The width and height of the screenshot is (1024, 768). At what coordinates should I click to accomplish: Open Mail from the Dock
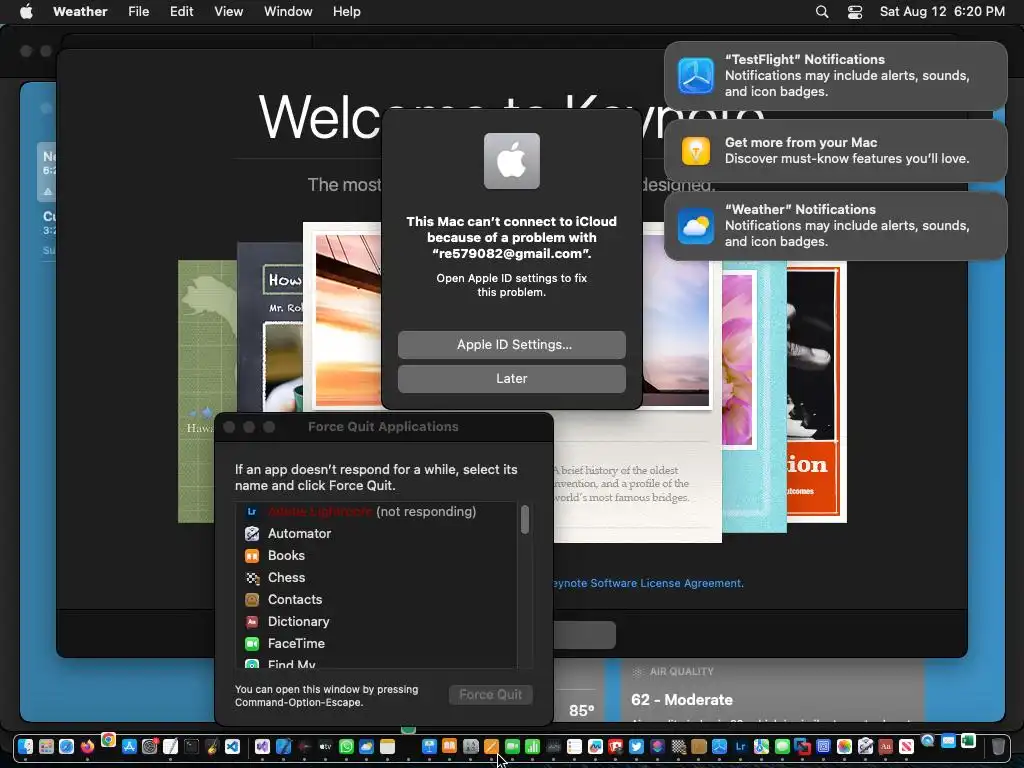tap(948, 741)
